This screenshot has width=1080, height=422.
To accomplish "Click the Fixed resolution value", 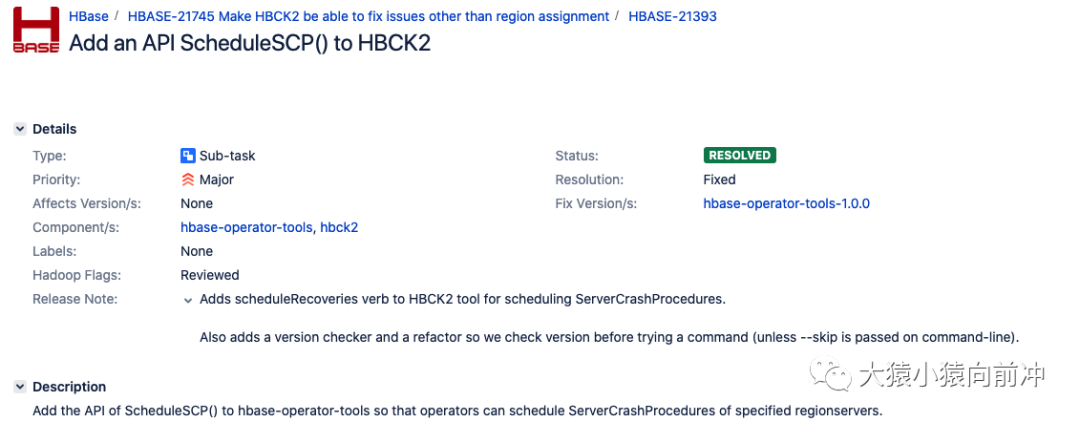I will pyautogui.click(x=719, y=180).
